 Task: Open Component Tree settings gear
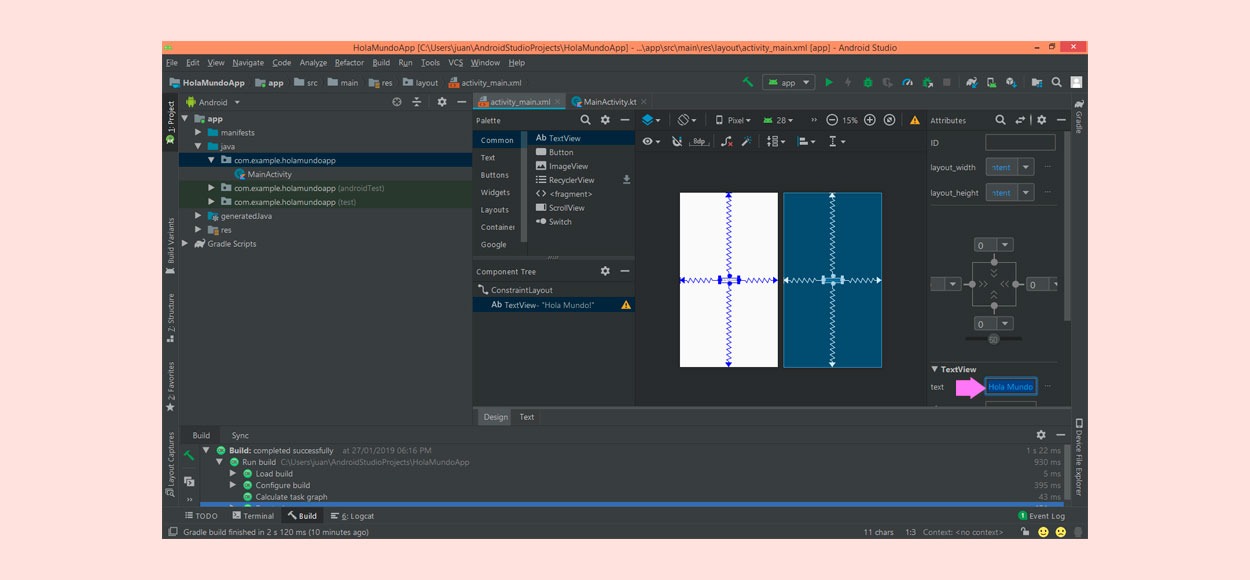pyautogui.click(x=605, y=271)
